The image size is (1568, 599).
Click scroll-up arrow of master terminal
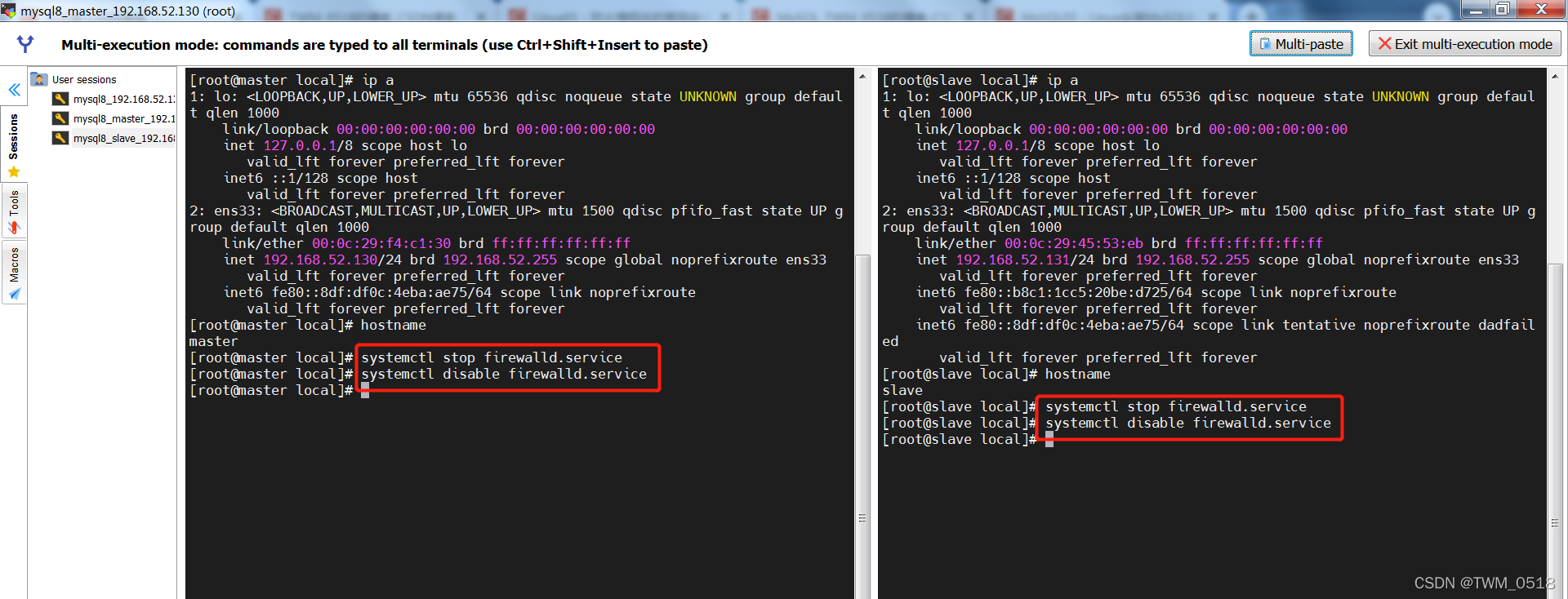pos(862,76)
